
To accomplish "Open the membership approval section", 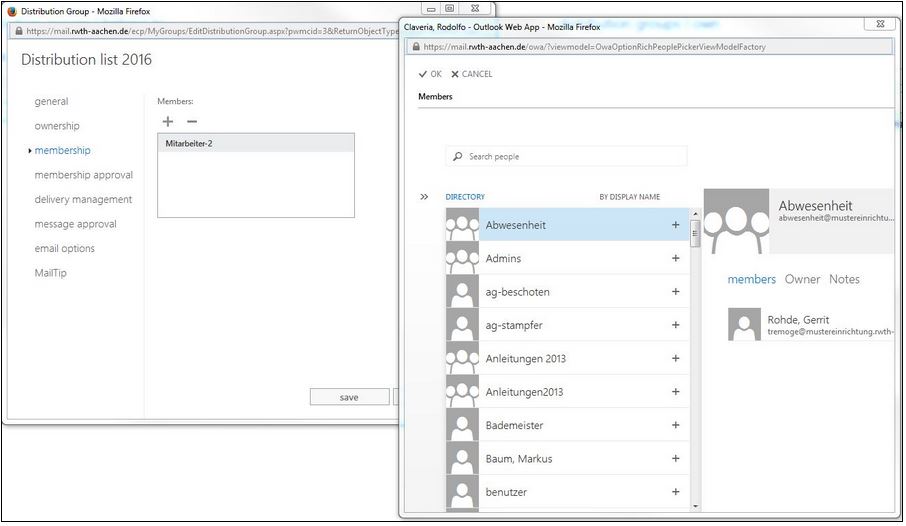I will [83, 175].
